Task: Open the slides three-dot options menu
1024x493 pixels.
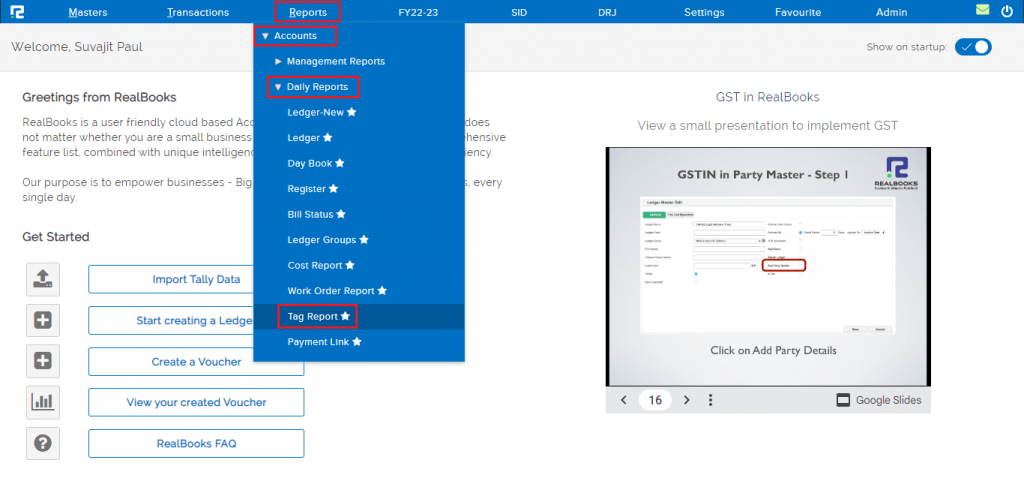Action: point(711,400)
